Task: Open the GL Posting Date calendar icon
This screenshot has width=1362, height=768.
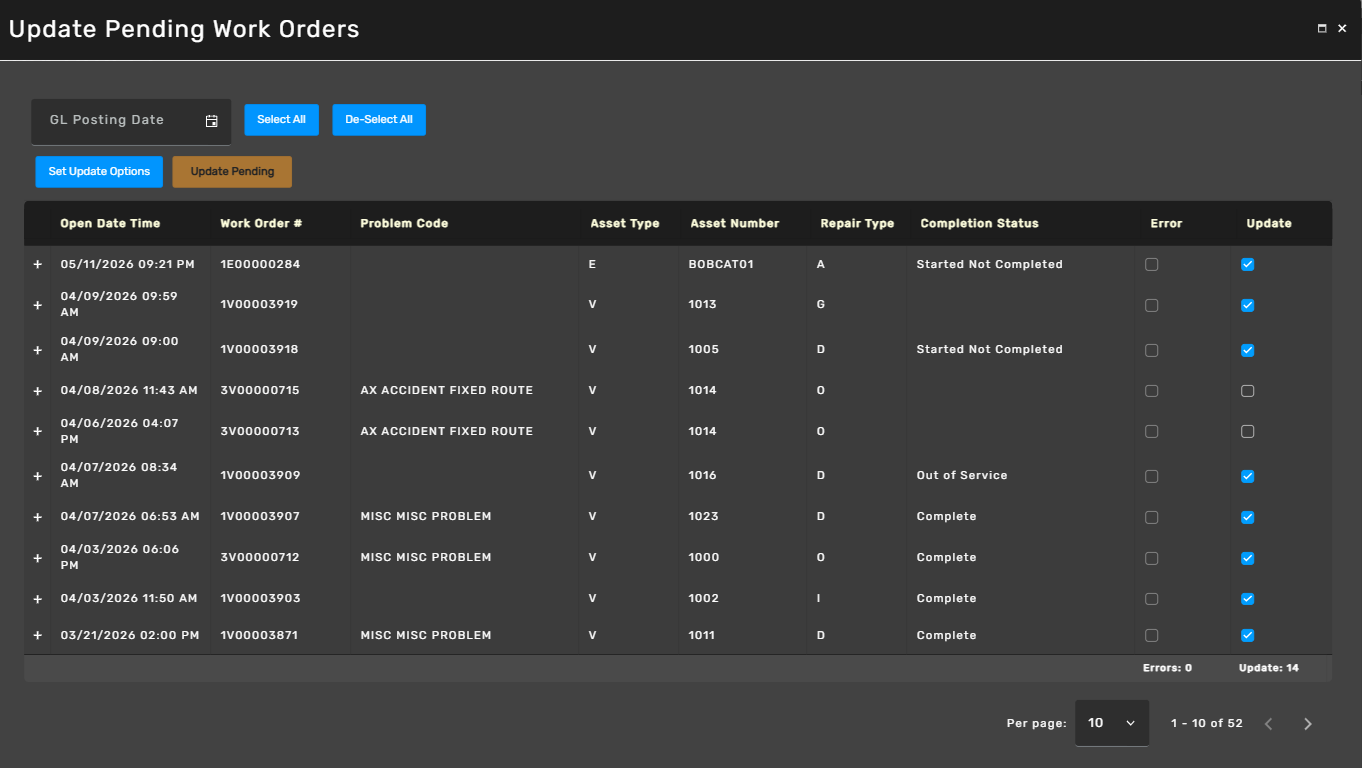Action: pyautogui.click(x=212, y=121)
